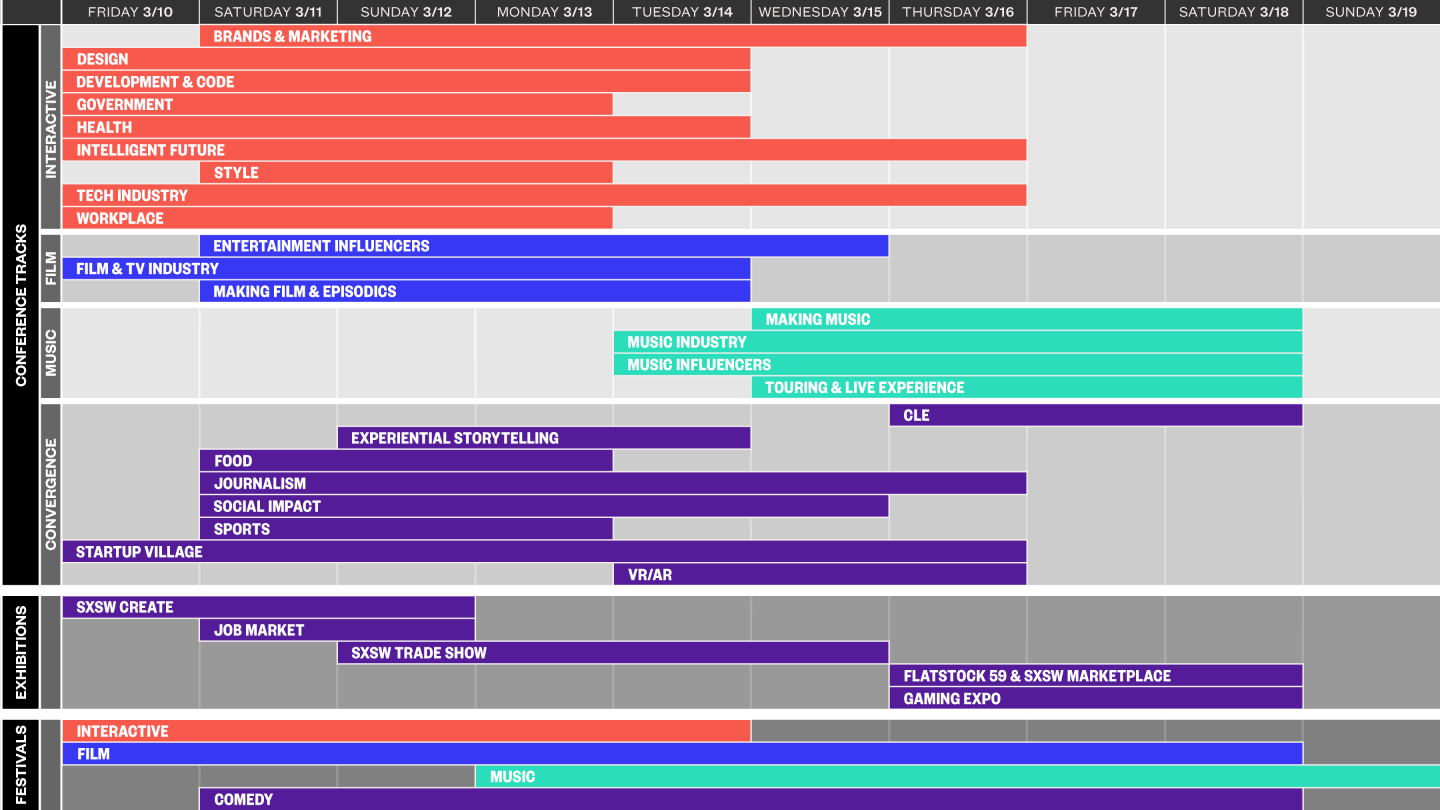
Task: Open the Job Market exhibition bar
Action: pyautogui.click(x=337, y=630)
